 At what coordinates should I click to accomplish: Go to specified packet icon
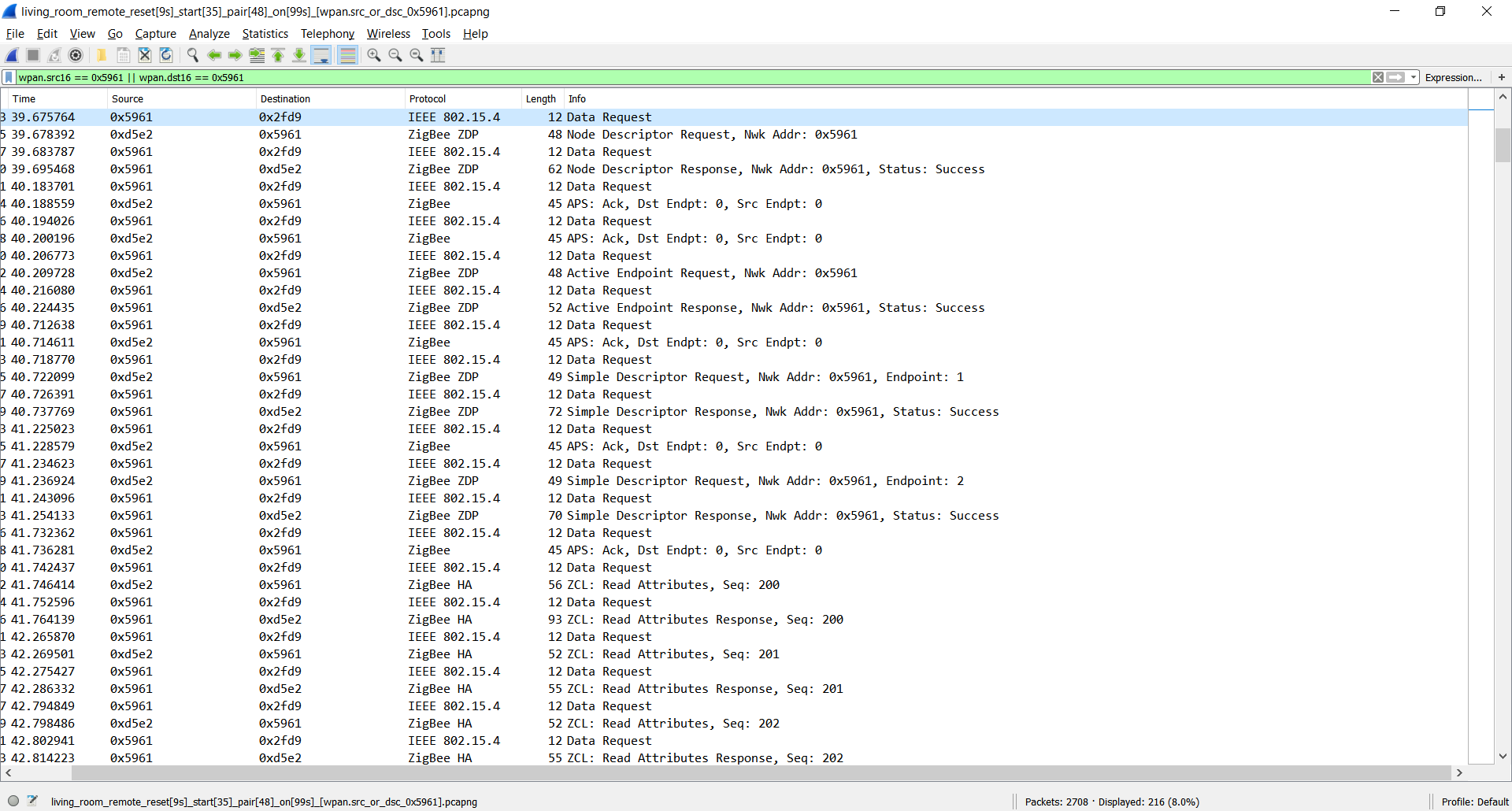click(x=257, y=55)
